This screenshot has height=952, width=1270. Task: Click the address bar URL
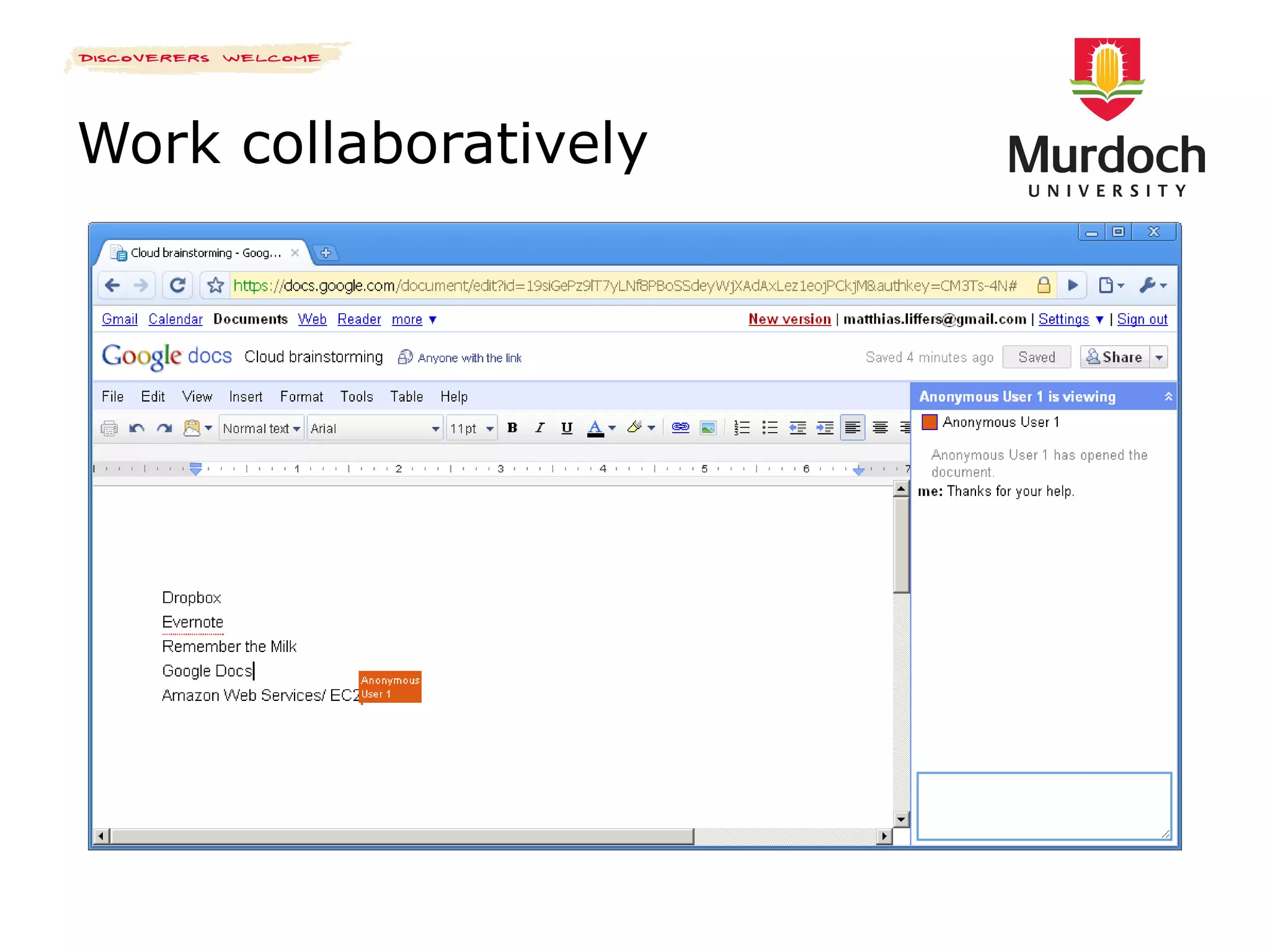point(625,285)
